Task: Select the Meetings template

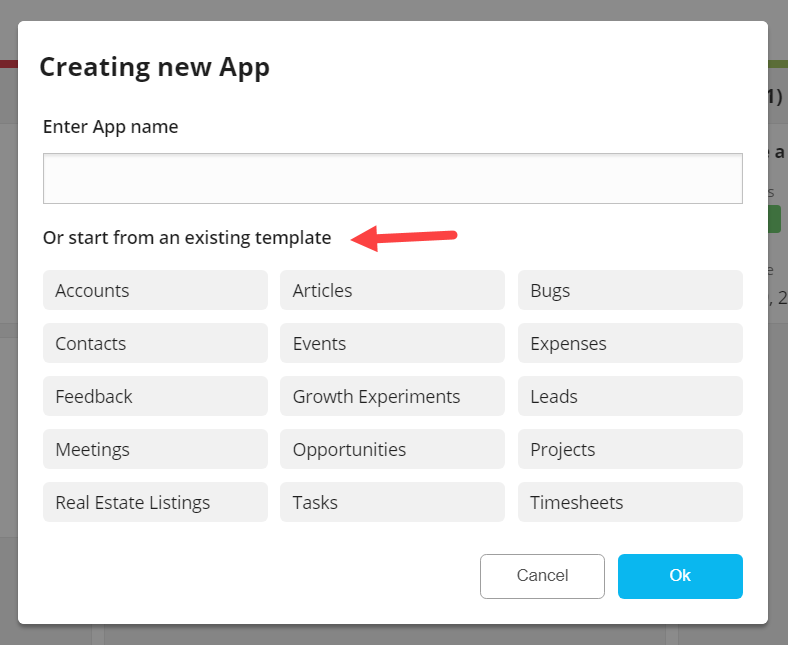Action: tap(155, 450)
